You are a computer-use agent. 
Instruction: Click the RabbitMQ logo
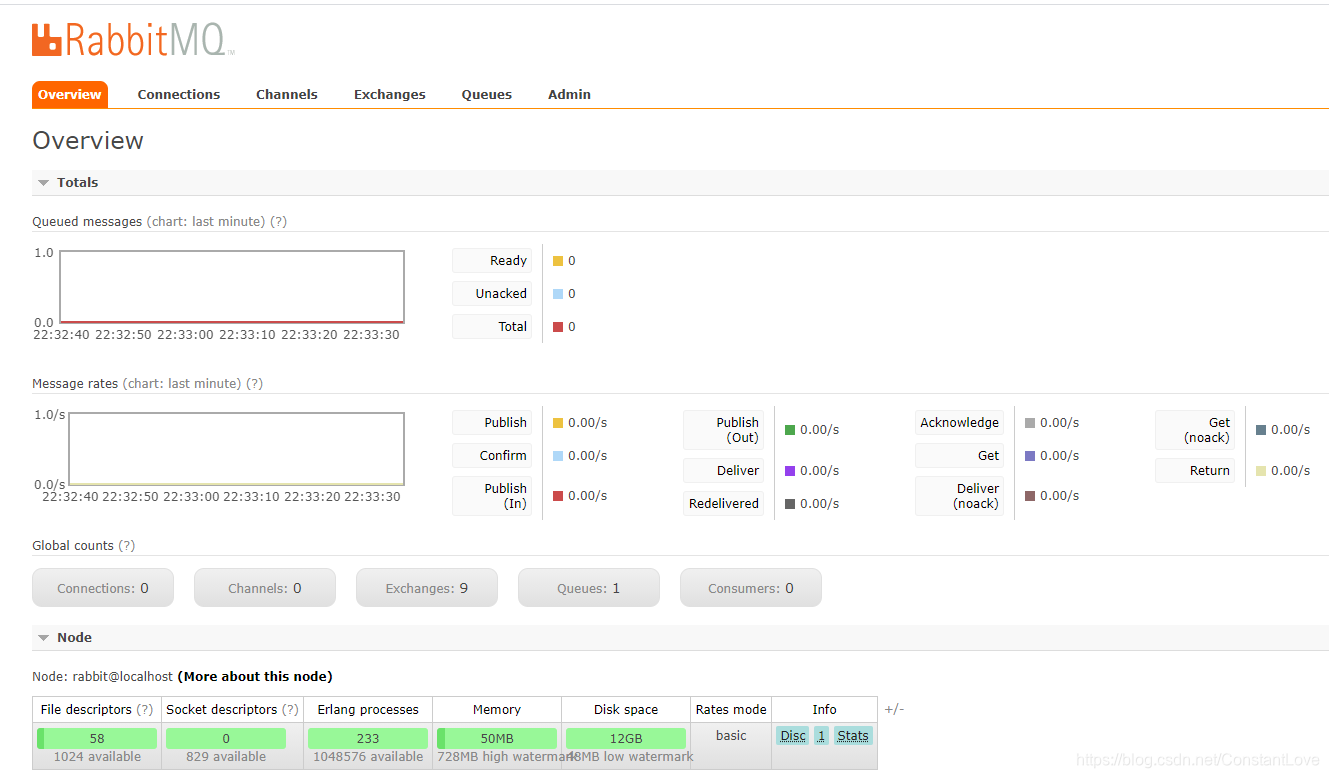133,40
